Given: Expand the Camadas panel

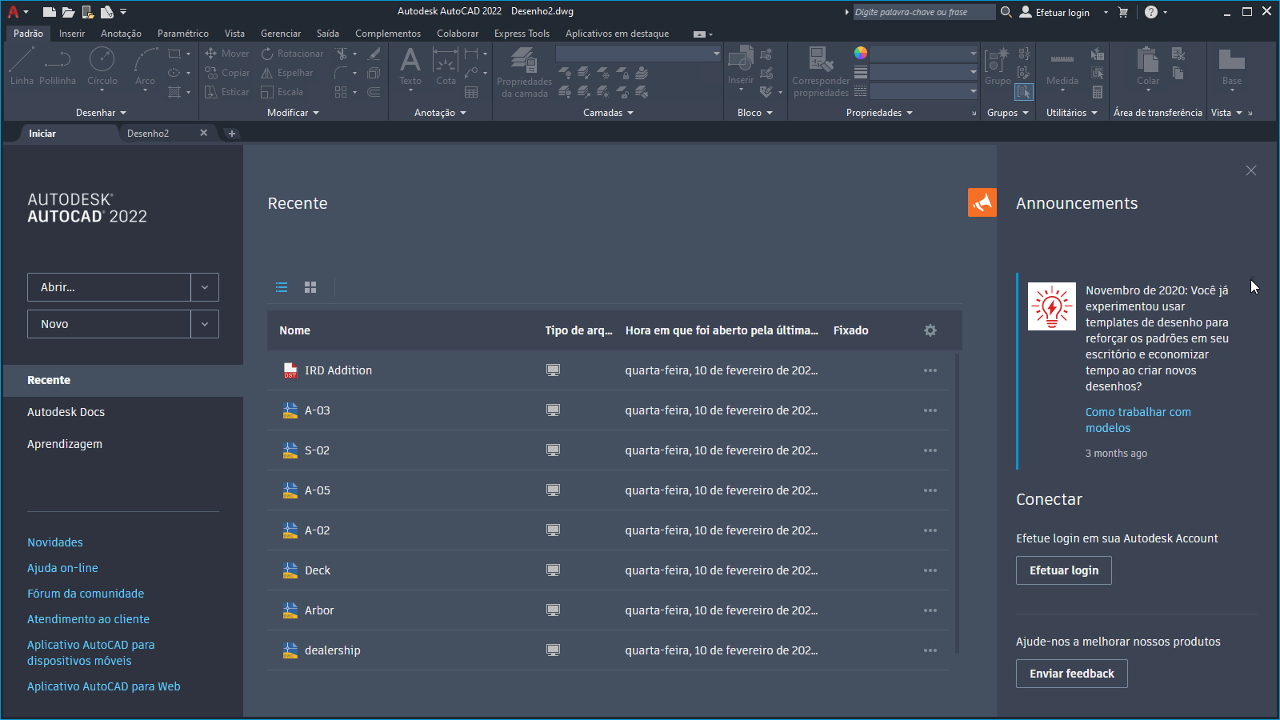Looking at the screenshot, I should coord(609,113).
